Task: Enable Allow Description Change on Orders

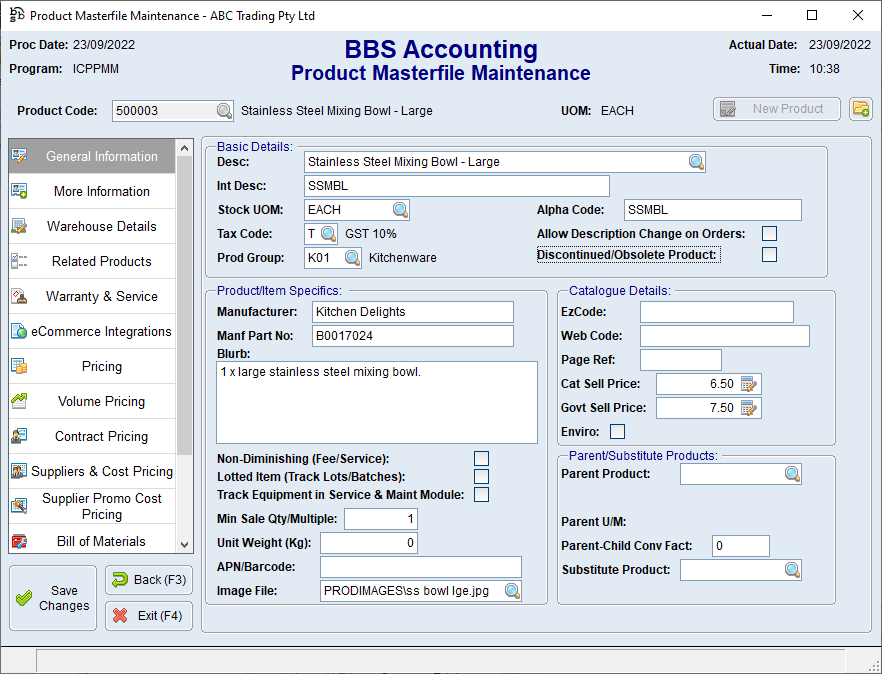Action: tap(769, 234)
